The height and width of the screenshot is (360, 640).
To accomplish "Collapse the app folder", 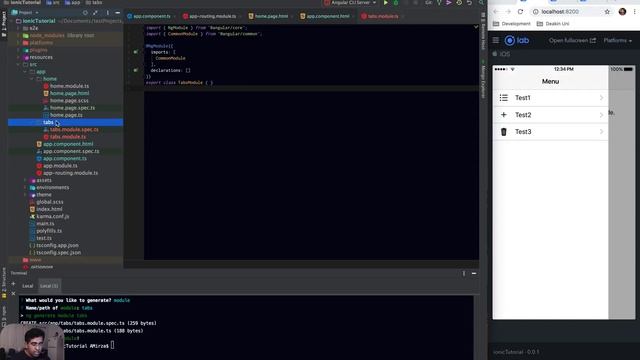I will [25, 72].
